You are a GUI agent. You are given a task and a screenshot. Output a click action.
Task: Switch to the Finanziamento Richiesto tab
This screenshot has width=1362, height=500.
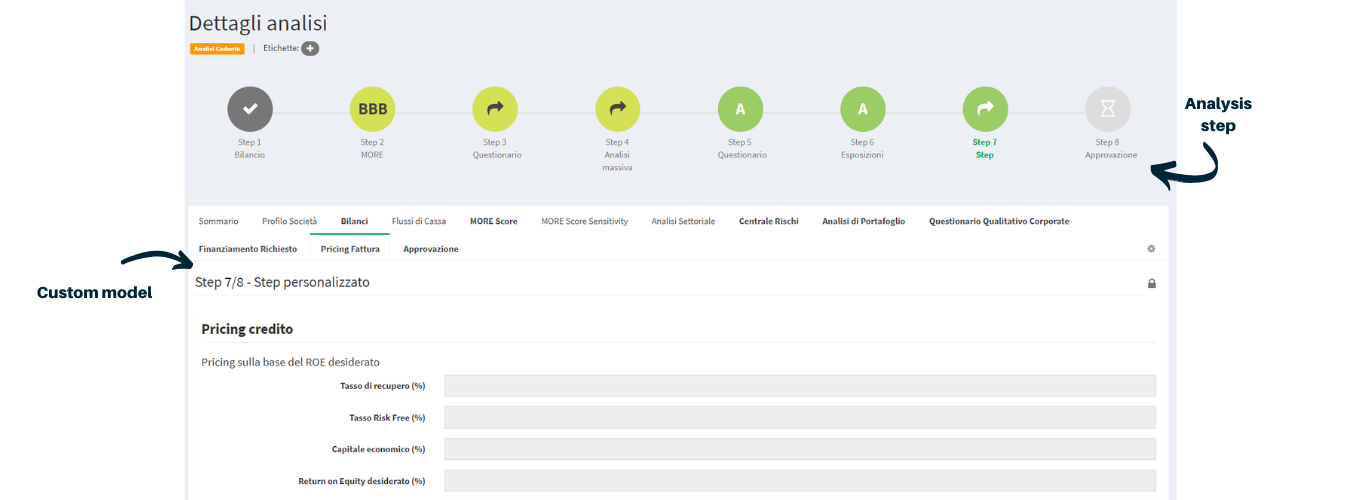(x=248, y=249)
